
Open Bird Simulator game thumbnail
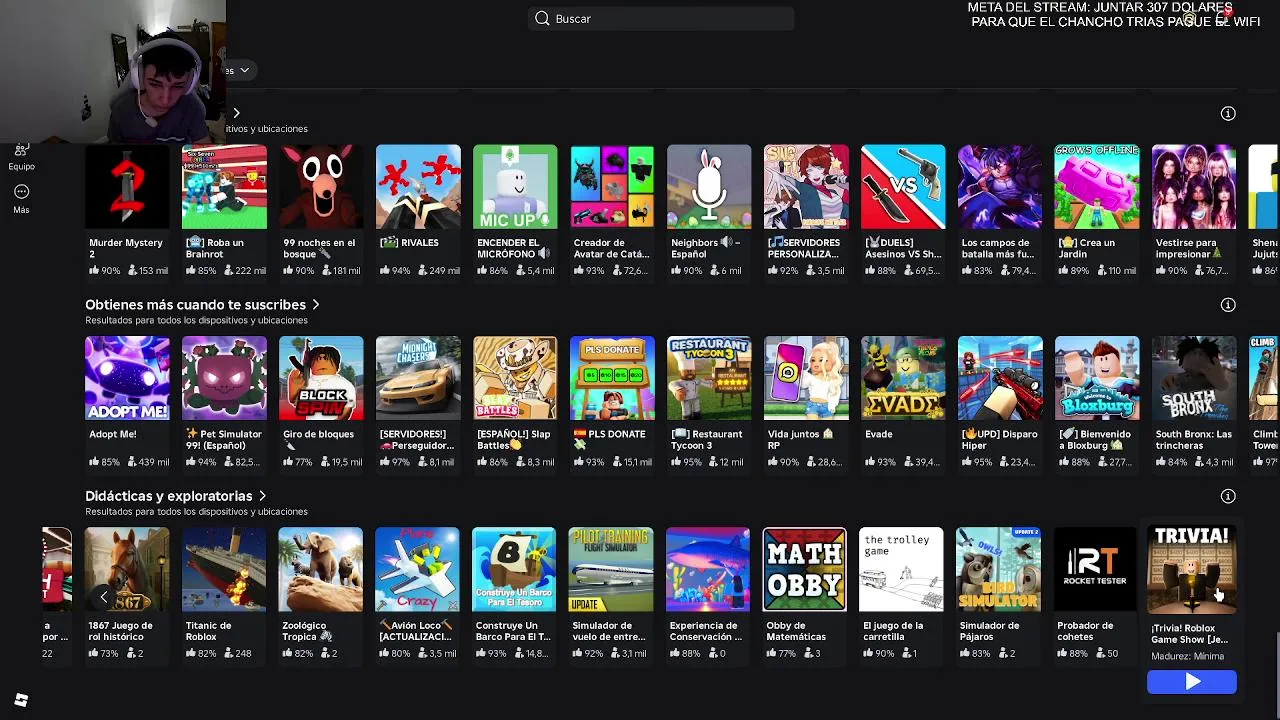click(x=998, y=569)
